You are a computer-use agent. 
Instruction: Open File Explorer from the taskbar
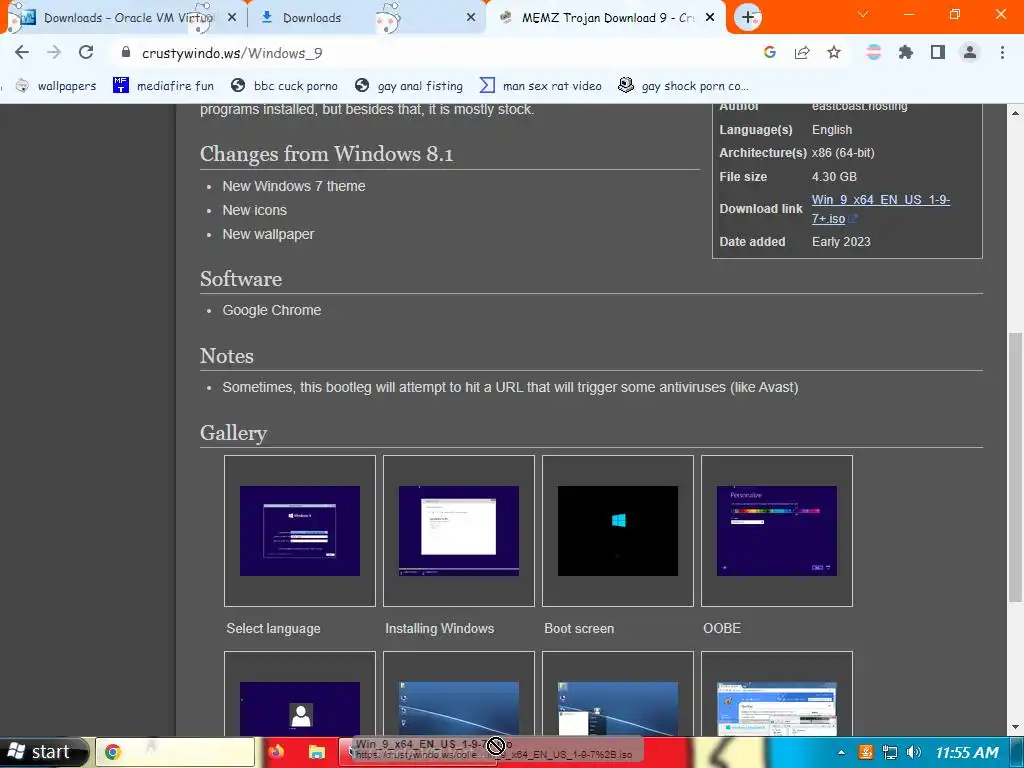tap(316, 752)
